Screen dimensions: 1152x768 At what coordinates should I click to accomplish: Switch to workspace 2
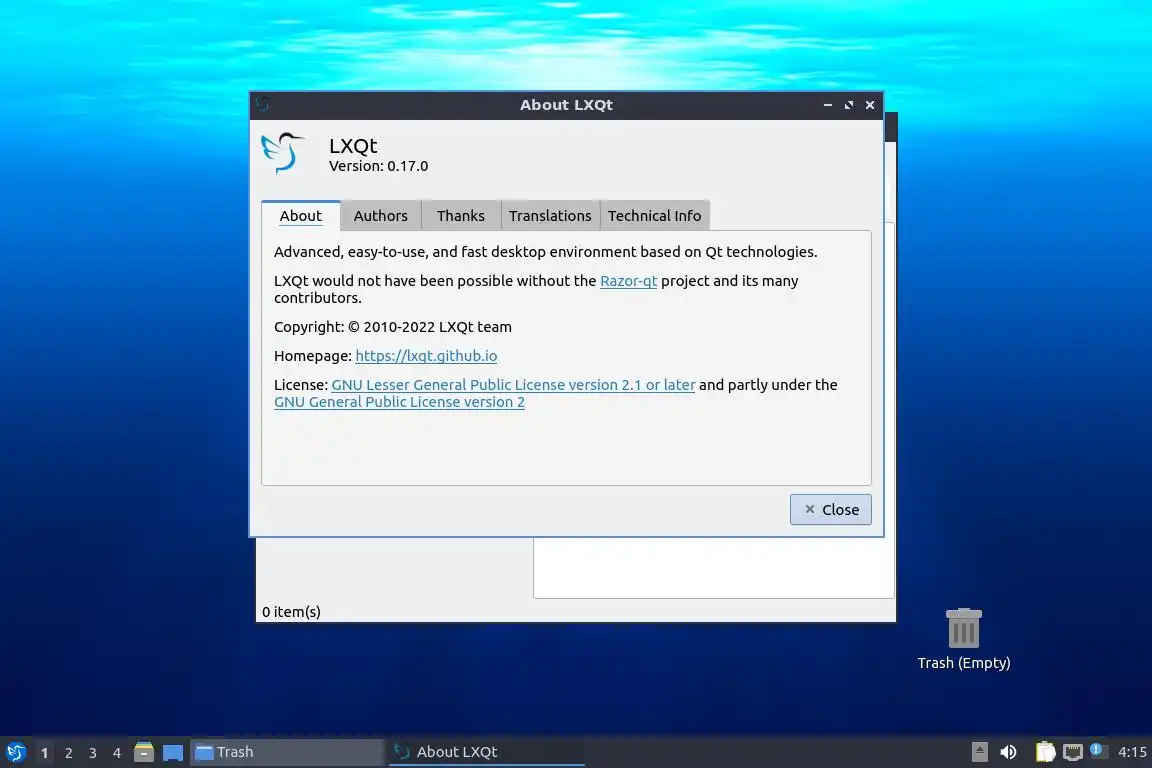coord(68,753)
